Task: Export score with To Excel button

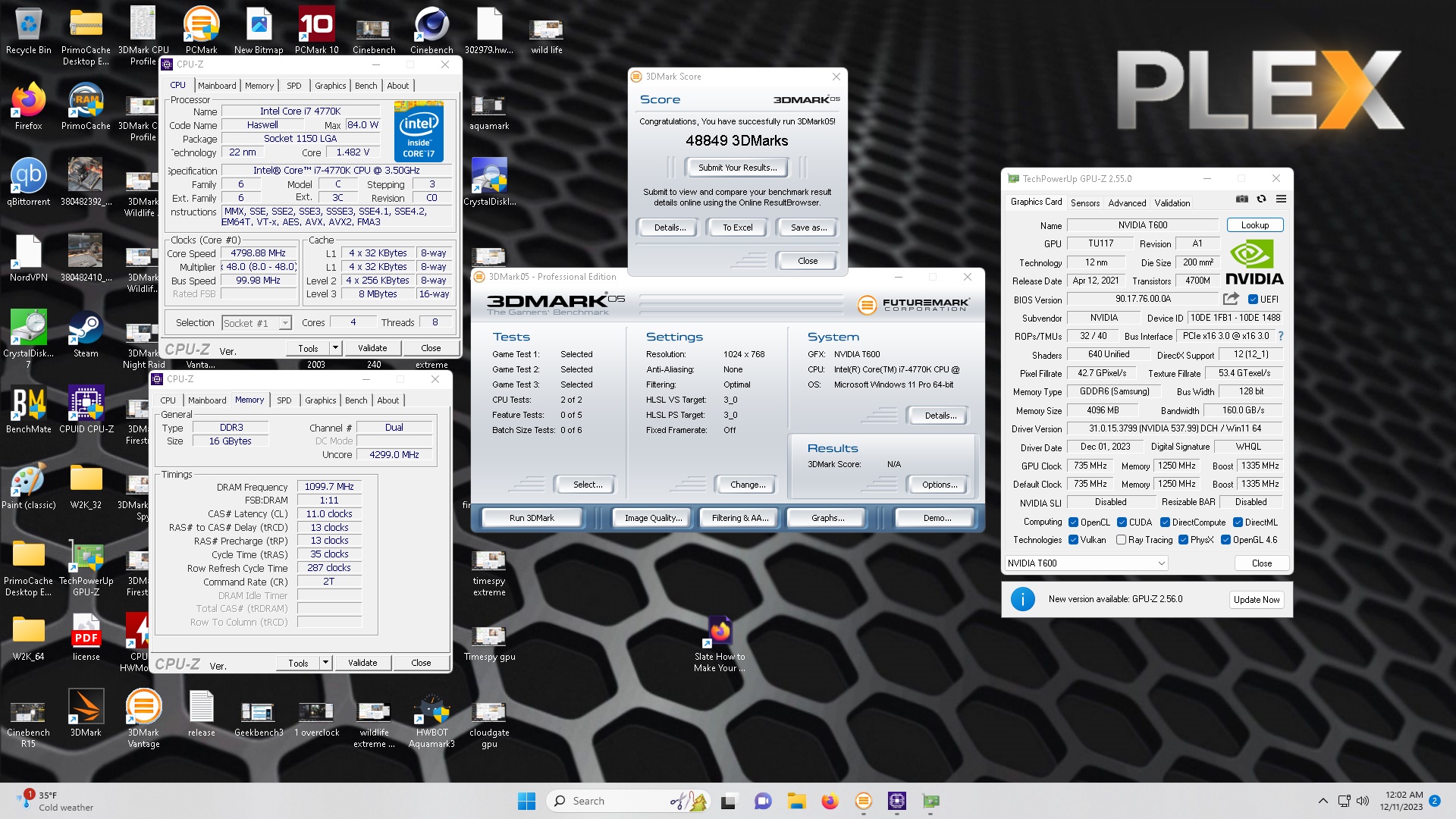Action: point(737,227)
